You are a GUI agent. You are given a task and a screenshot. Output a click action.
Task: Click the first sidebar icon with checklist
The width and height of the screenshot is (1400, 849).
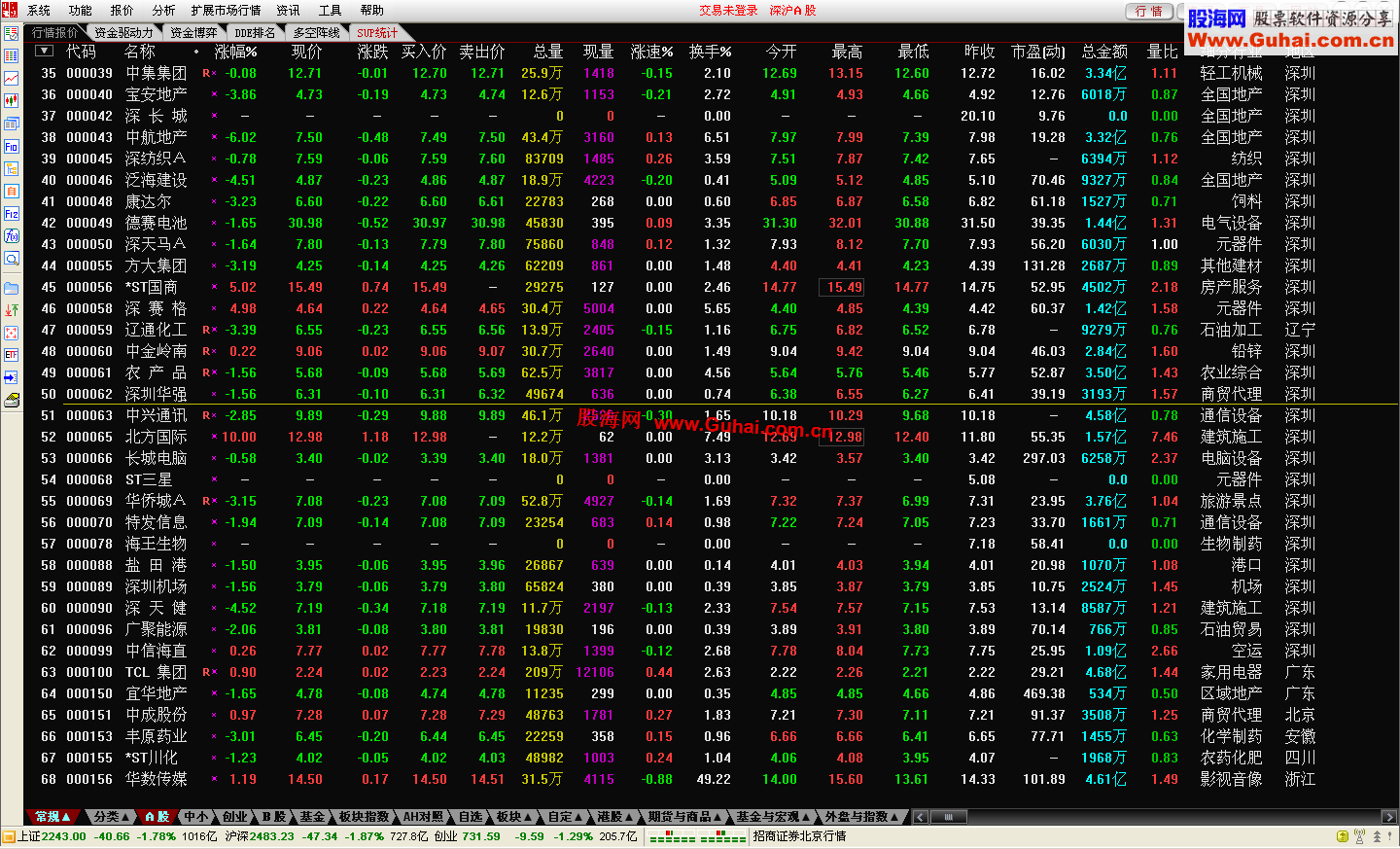(12, 33)
